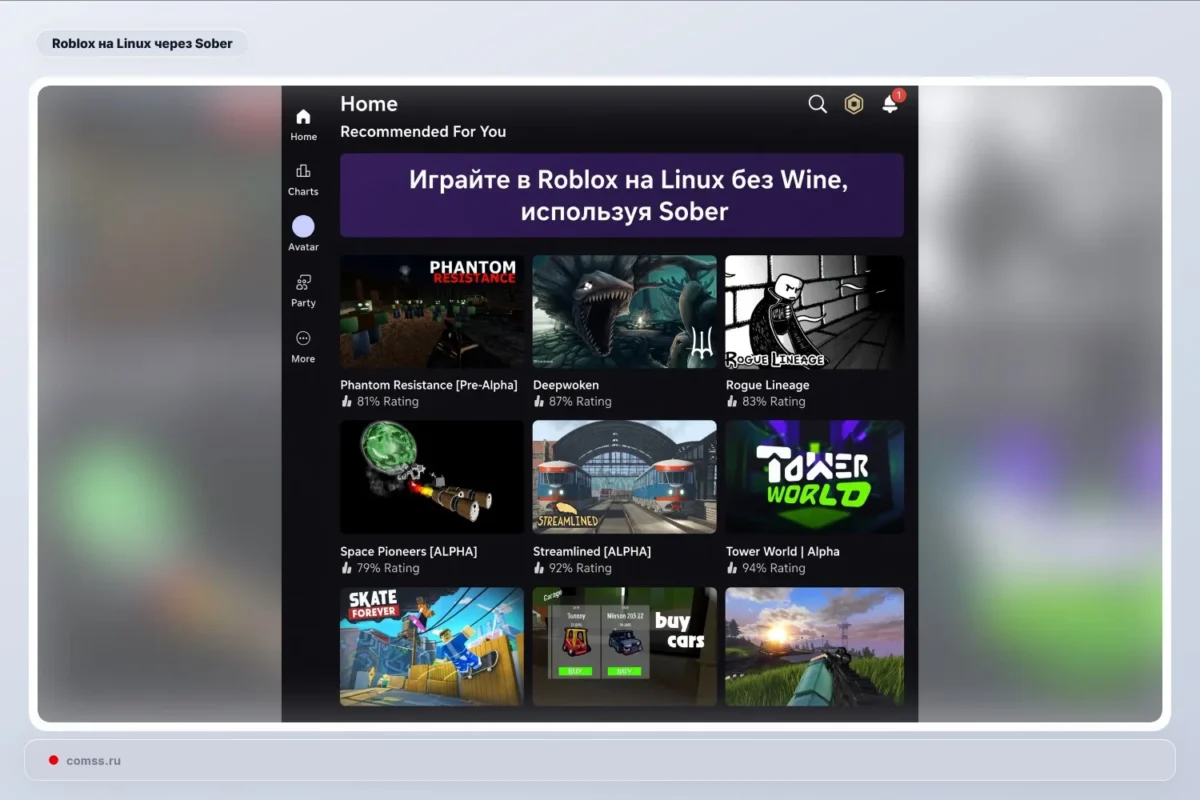Open the More menu in sidebar

[303, 339]
